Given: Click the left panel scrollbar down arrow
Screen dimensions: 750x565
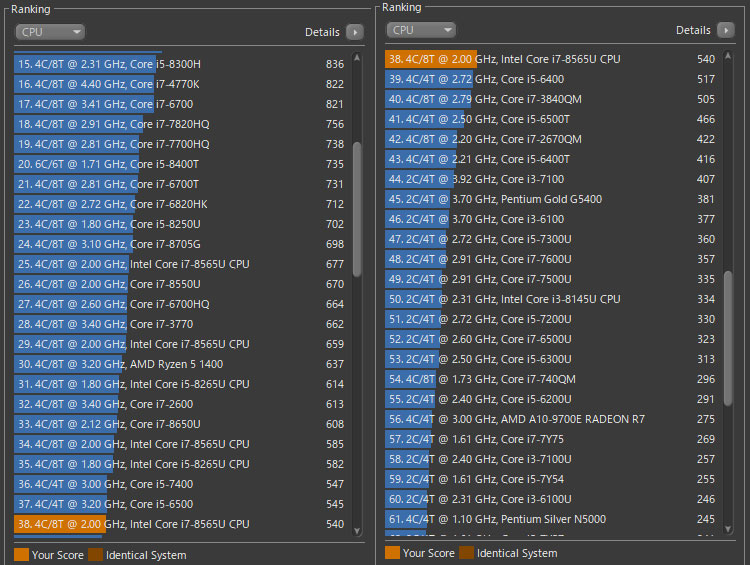Looking at the screenshot, I should click(357, 531).
